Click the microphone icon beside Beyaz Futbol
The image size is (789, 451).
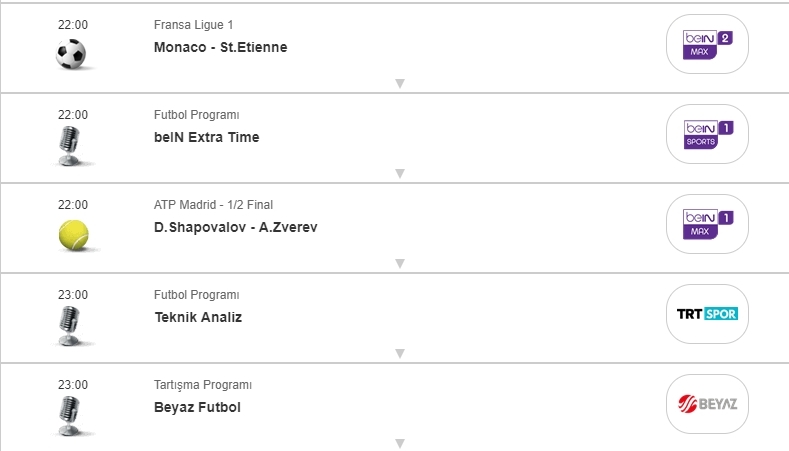[x=69, y=414]
